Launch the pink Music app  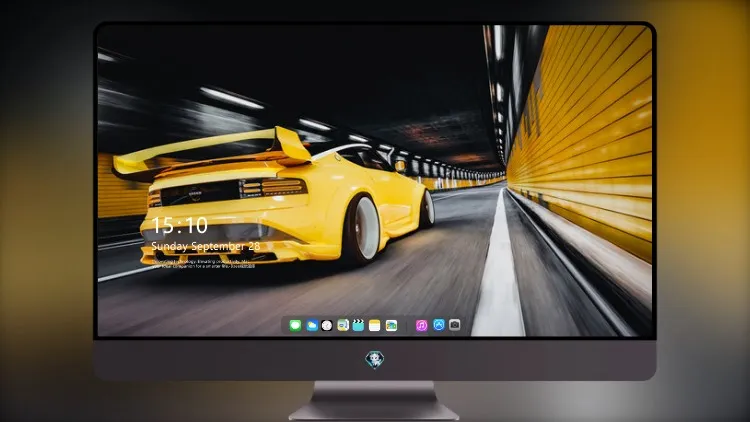pos(421,325)
